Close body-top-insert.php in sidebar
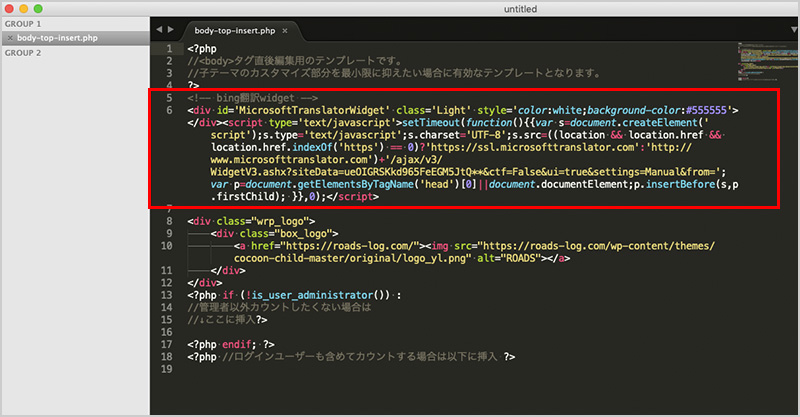The height and width of the screenshot is (417, 800). pyautogui.click(x=10, y=38)
